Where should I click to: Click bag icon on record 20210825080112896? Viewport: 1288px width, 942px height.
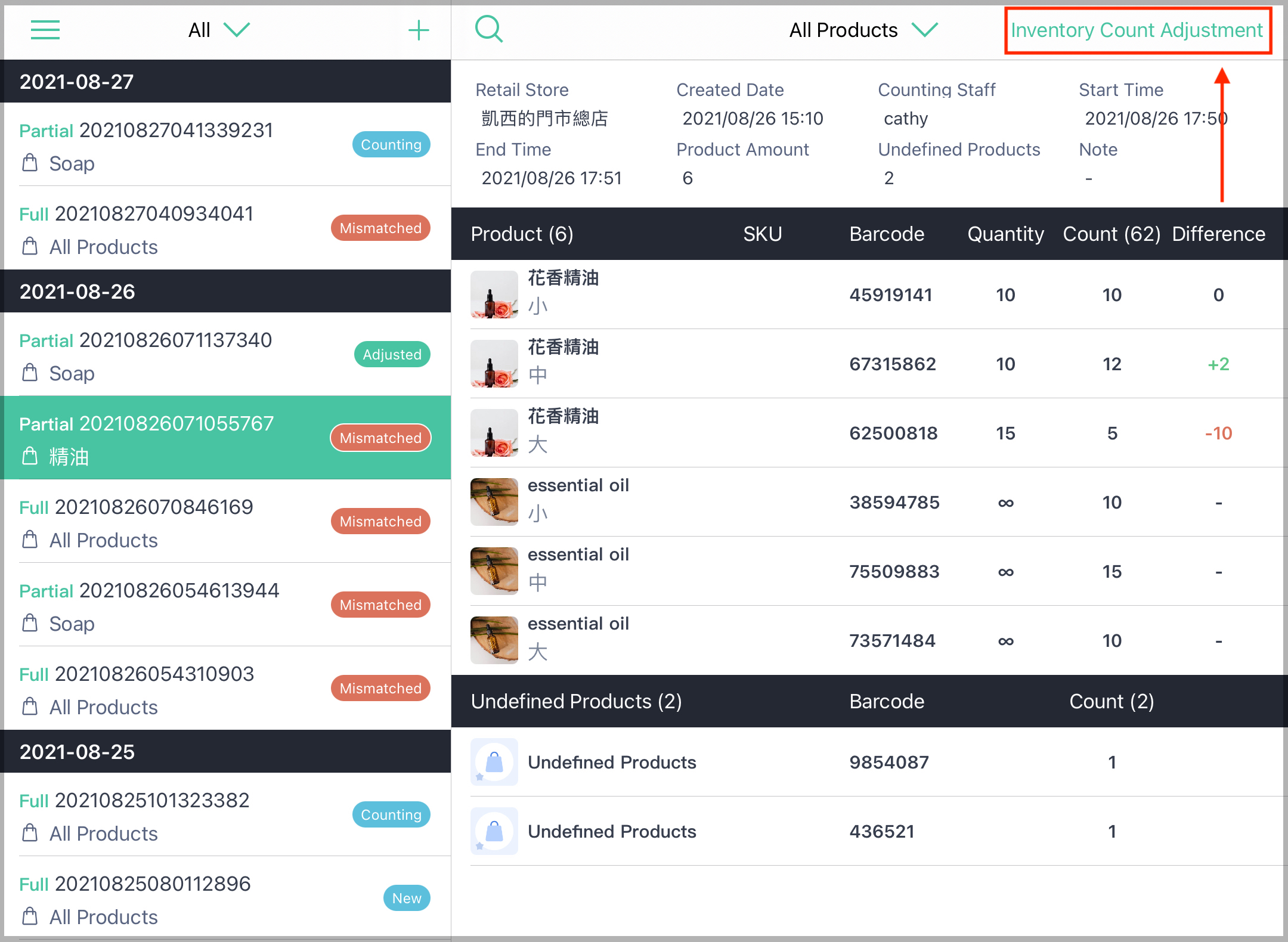(30, 916)
